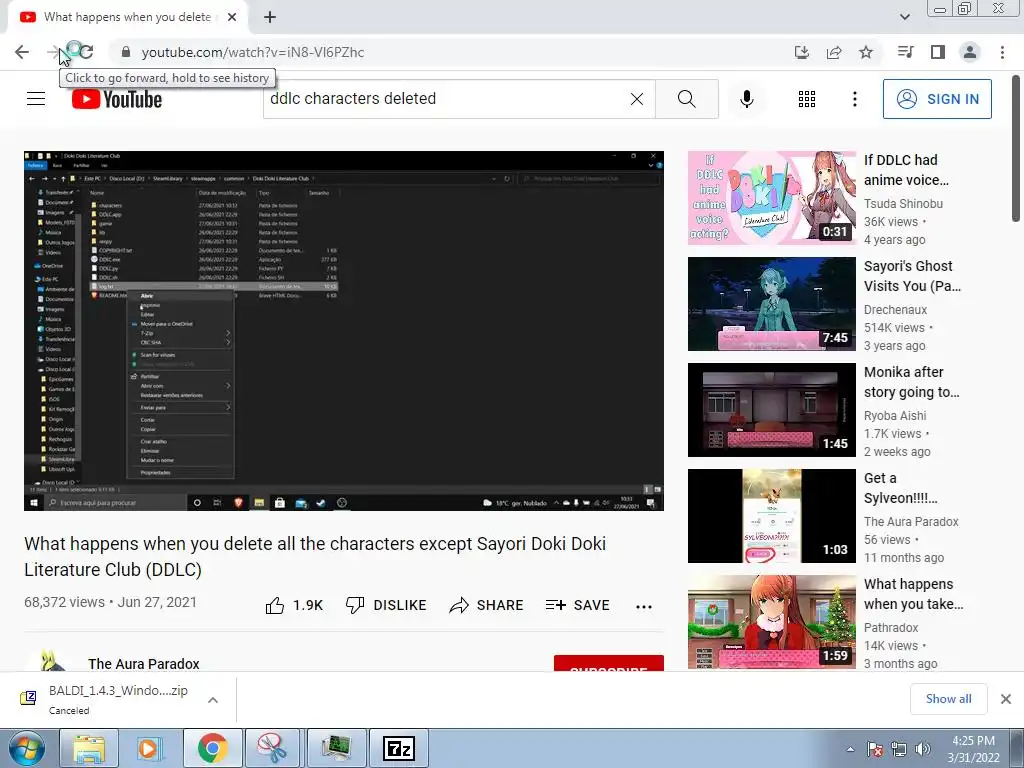Open 'Get a Sylveon' video thumbnail
This screenshot has height=768, width=1024.
(771, 515)
